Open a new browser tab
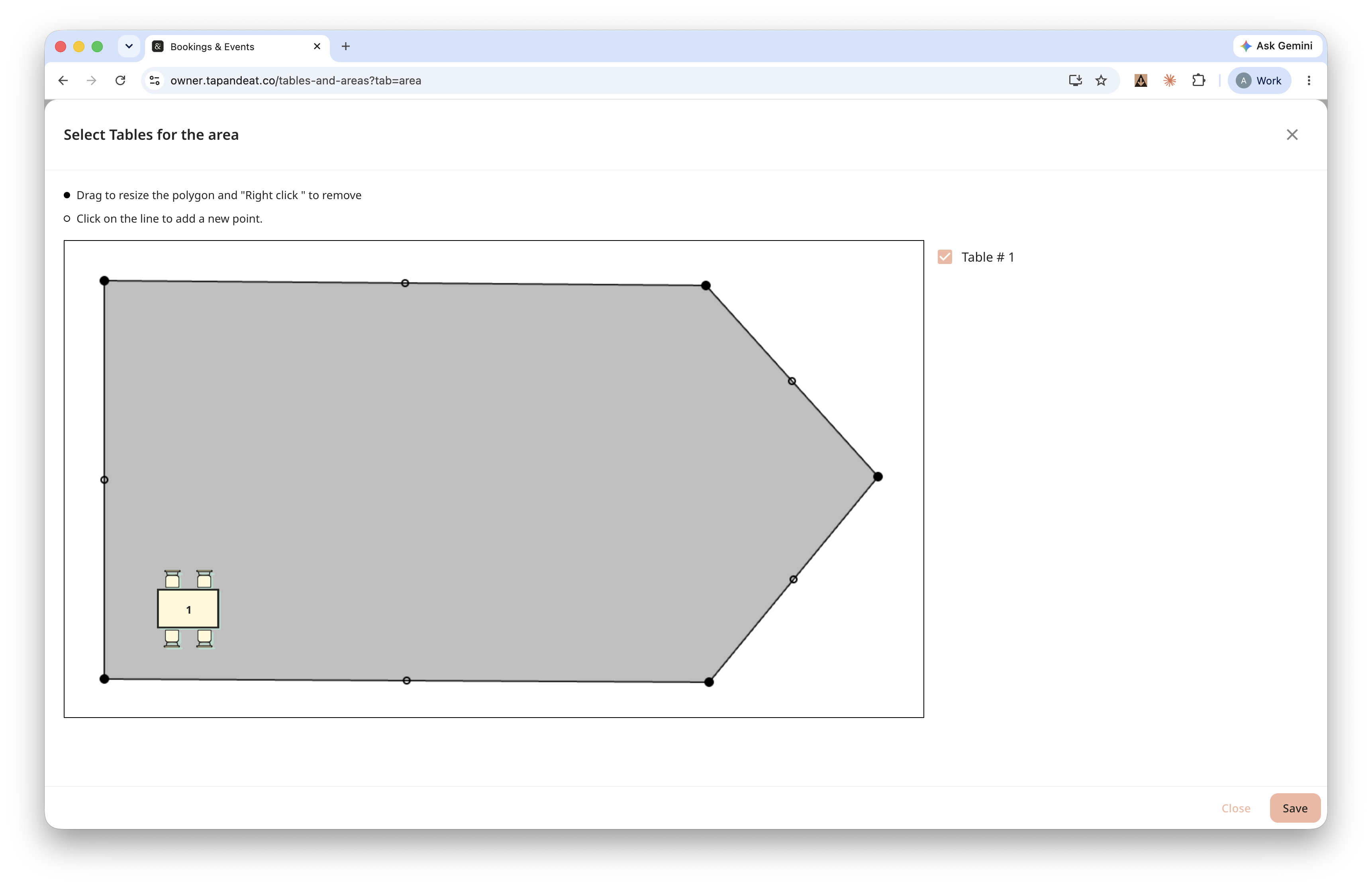This screenshot has height=888, width=1372. 346,47
